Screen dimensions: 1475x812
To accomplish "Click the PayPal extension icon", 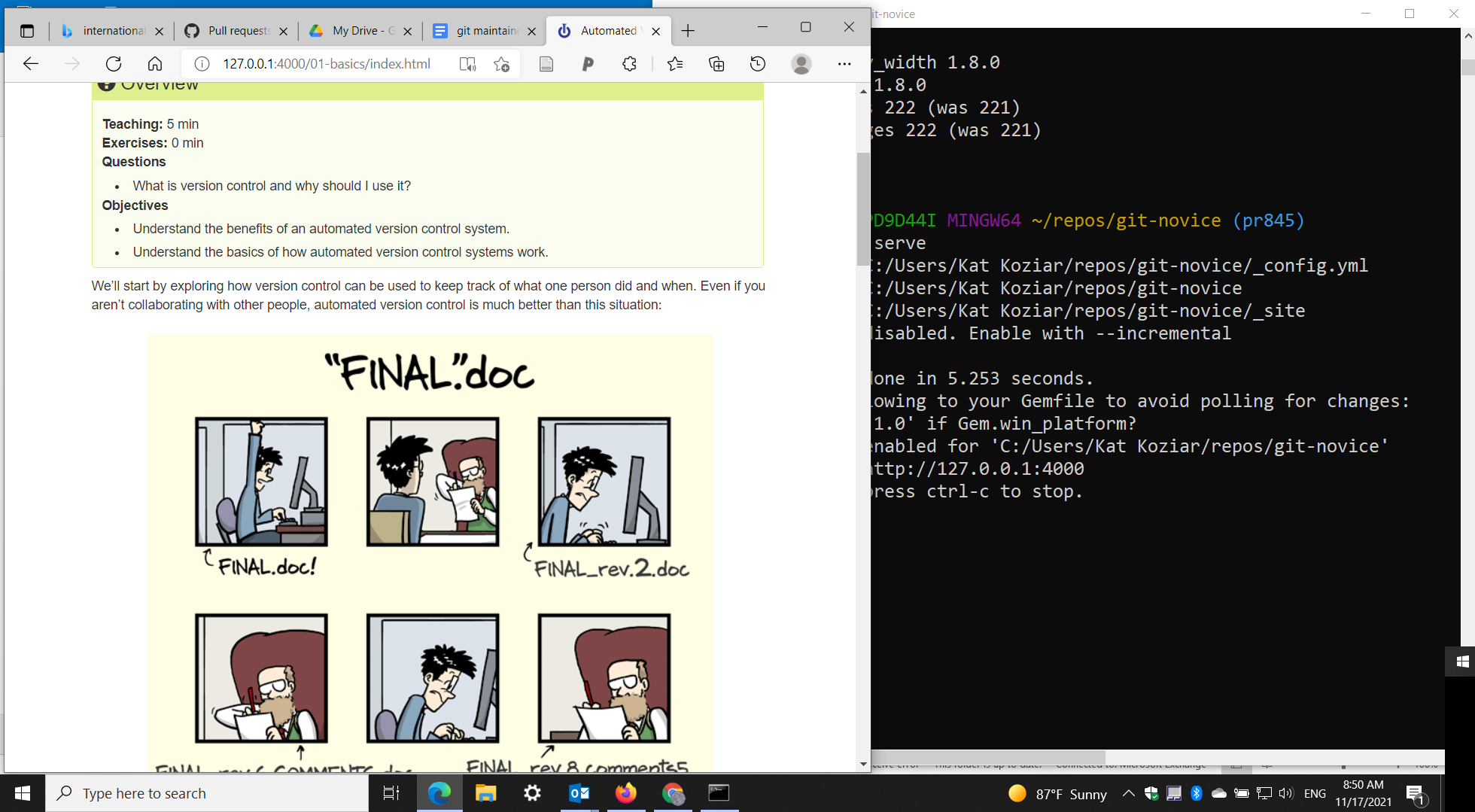I will click(587, 64).
